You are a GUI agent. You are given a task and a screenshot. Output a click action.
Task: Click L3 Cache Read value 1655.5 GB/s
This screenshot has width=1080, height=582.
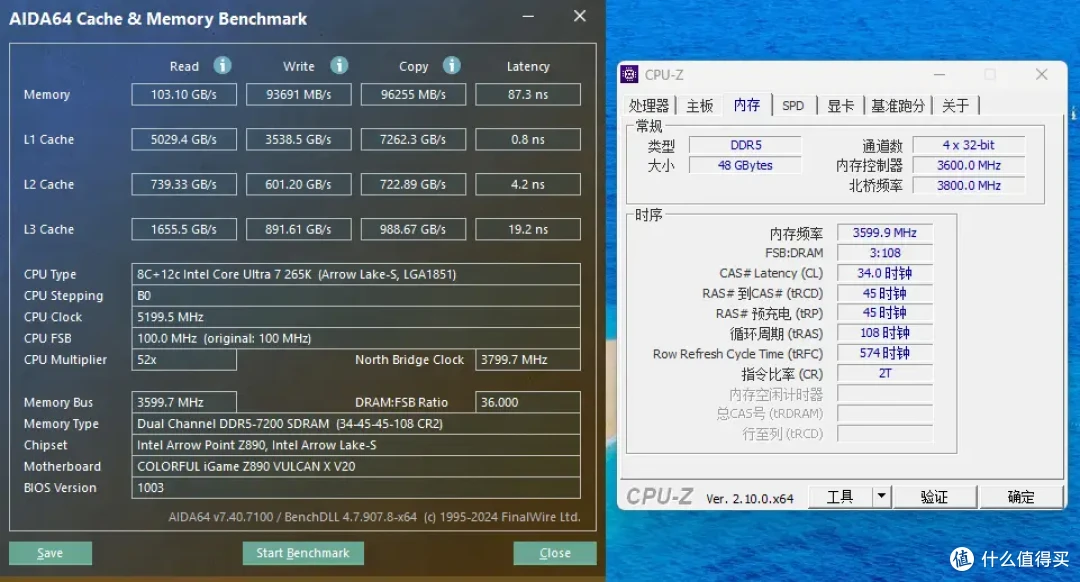tap(184, 229)
